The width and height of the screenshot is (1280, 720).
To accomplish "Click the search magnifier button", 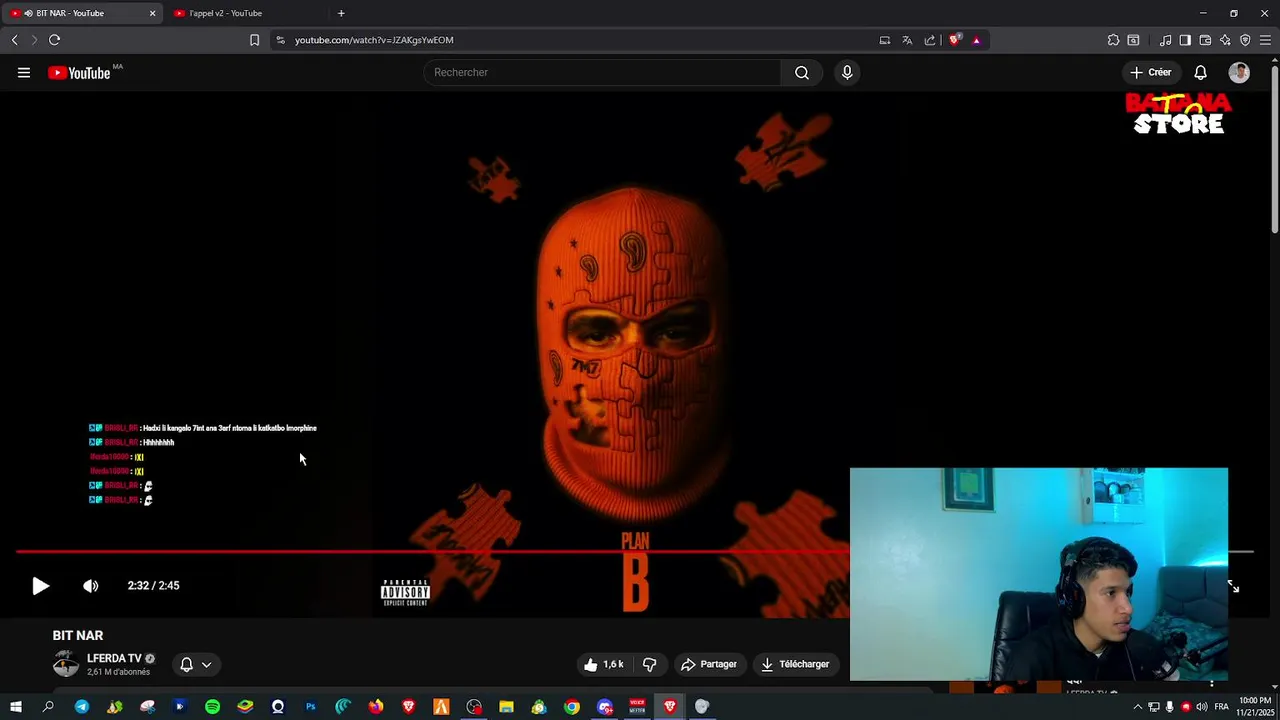I will pyautogui.click(x=802, y=72).
